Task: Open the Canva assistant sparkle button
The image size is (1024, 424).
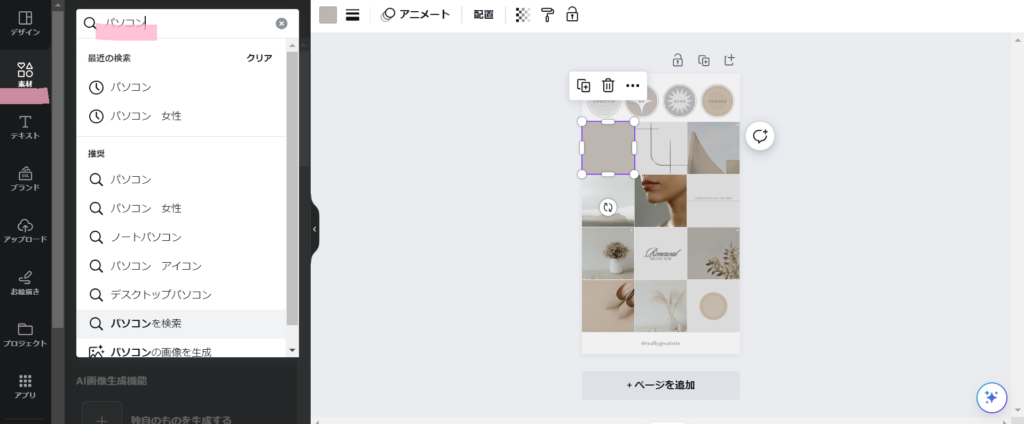Action: (991, 397)
